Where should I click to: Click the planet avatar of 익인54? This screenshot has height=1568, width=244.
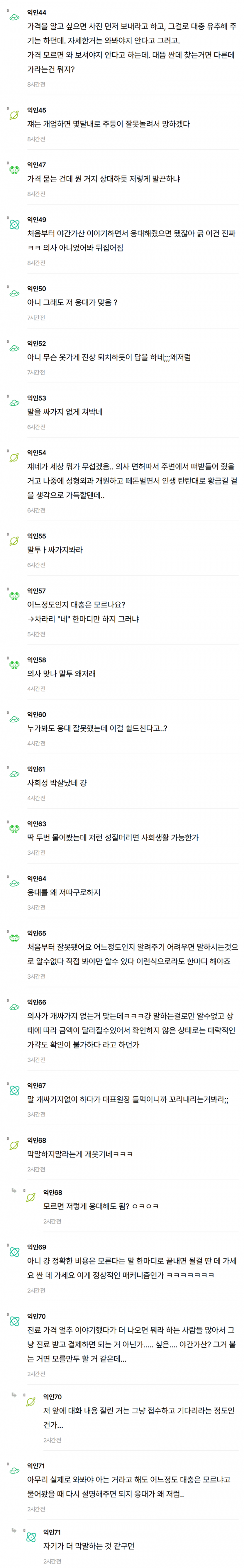pos(14,458)
